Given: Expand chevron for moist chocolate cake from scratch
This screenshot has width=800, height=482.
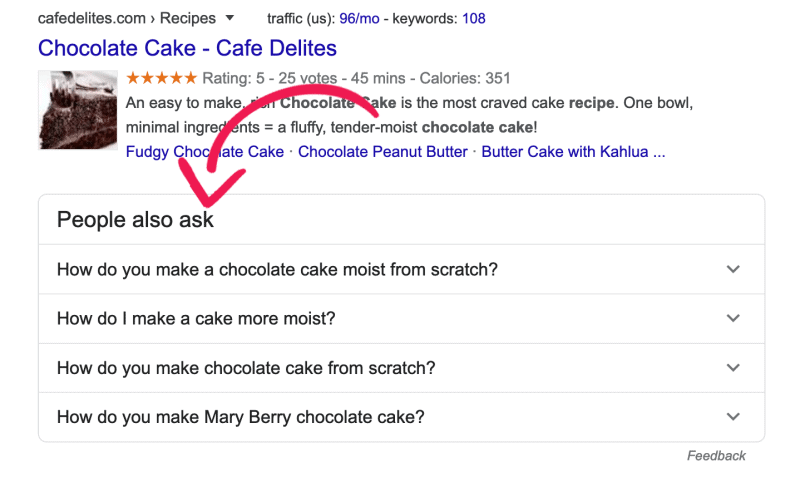Looking at the screenshot, I should pyautogui.click(x=733, y=269).
